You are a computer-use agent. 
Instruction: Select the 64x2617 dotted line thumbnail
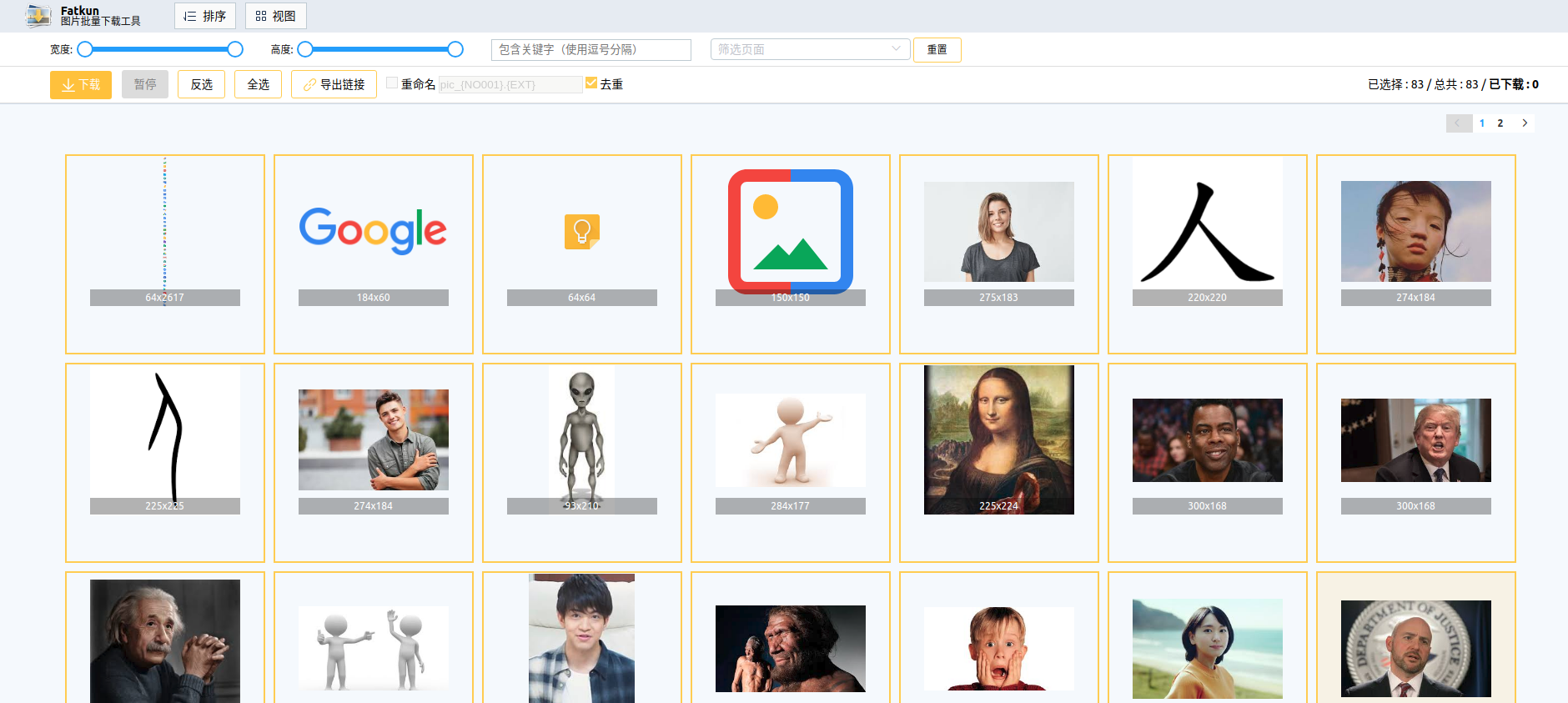(165, 232)
